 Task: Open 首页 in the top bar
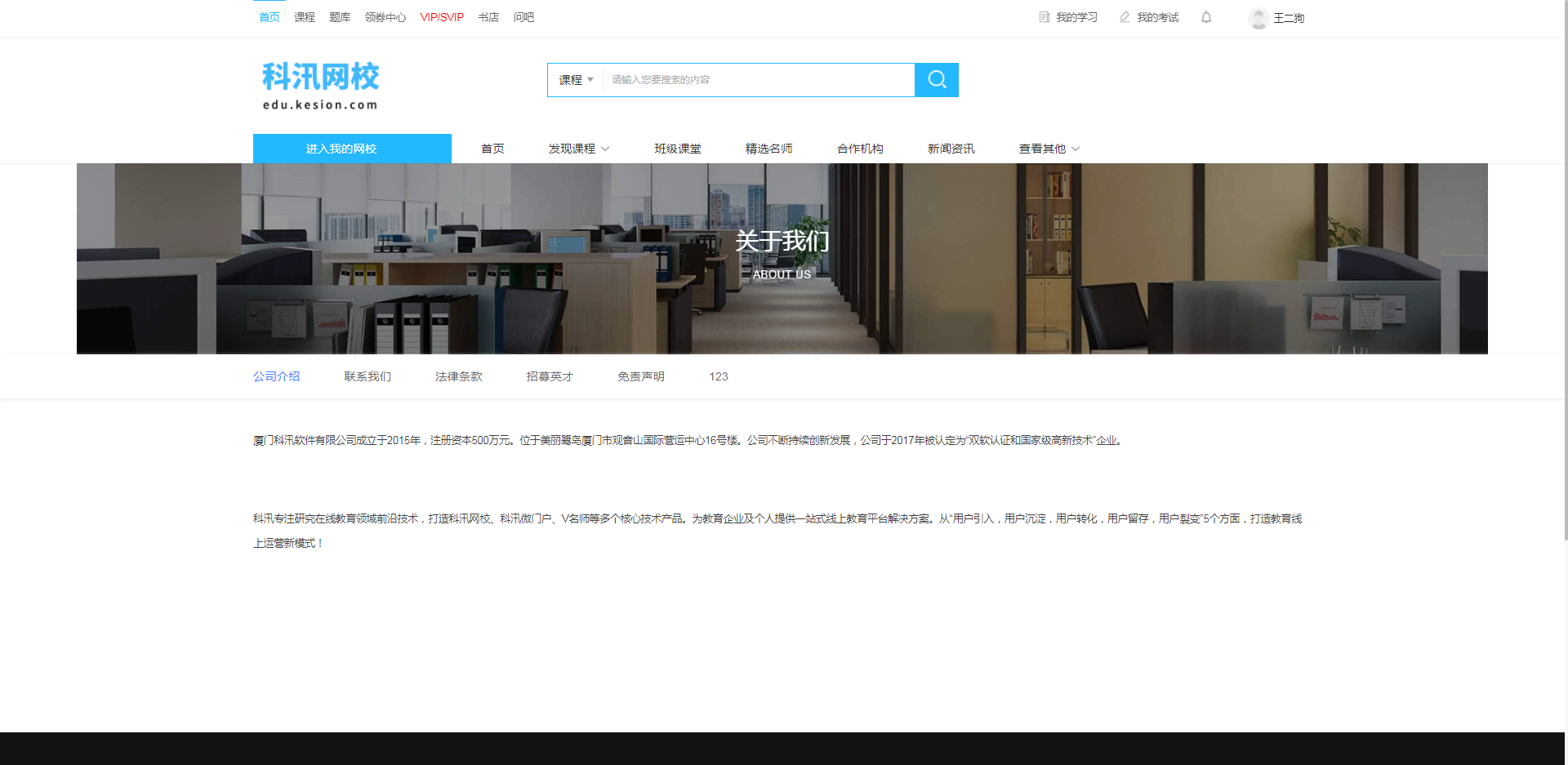[269, 17]
